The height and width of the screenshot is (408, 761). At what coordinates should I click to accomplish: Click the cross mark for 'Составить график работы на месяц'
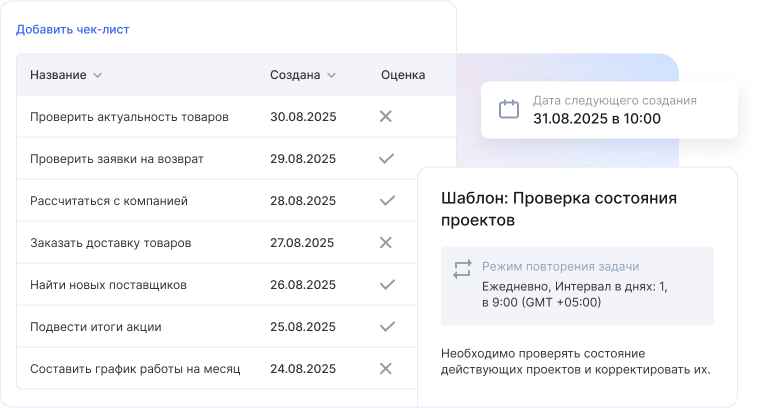[x=386, y=369]
